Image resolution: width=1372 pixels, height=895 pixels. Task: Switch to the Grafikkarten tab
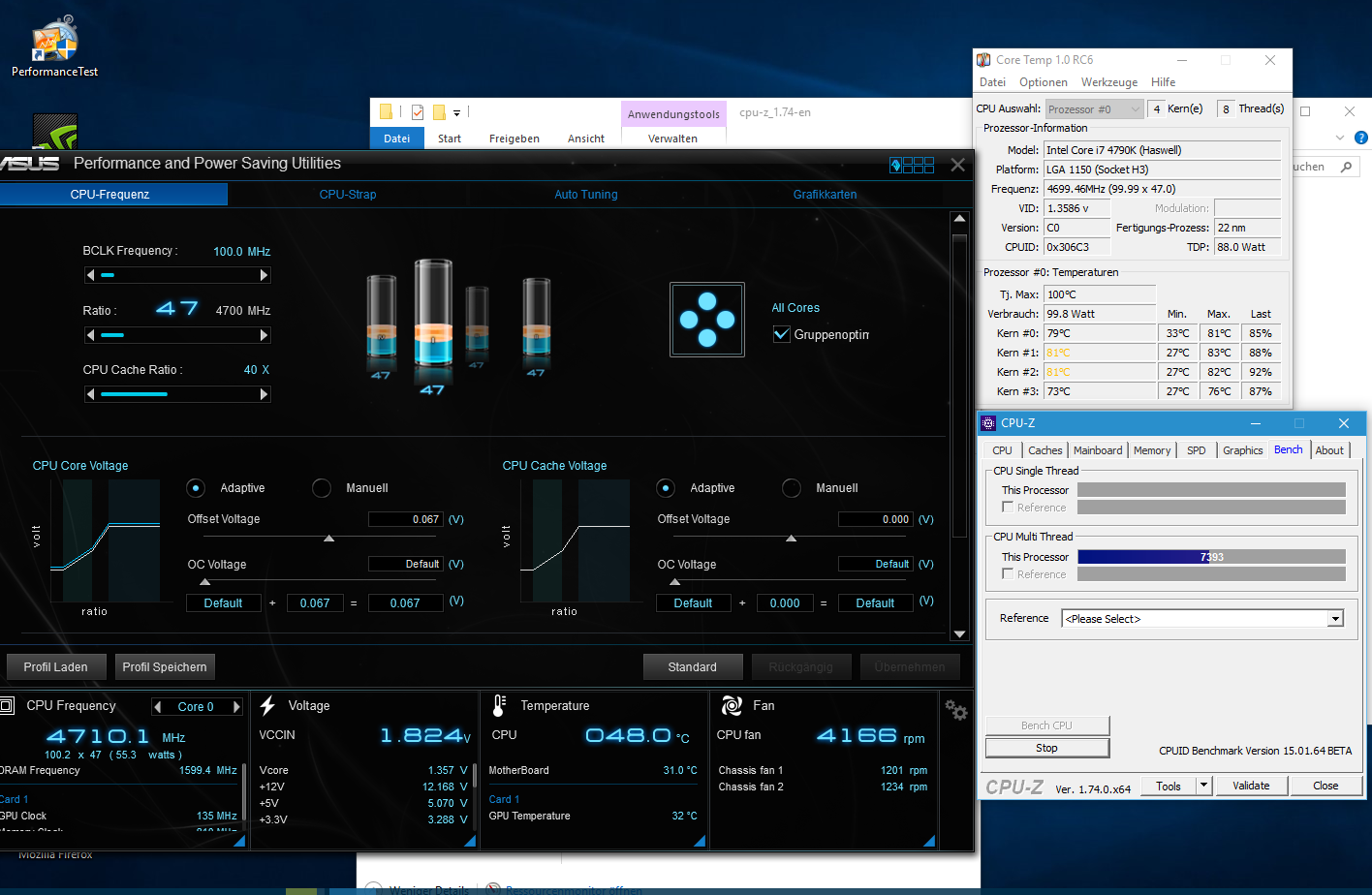pyautogui.click(x=825, y=195)
